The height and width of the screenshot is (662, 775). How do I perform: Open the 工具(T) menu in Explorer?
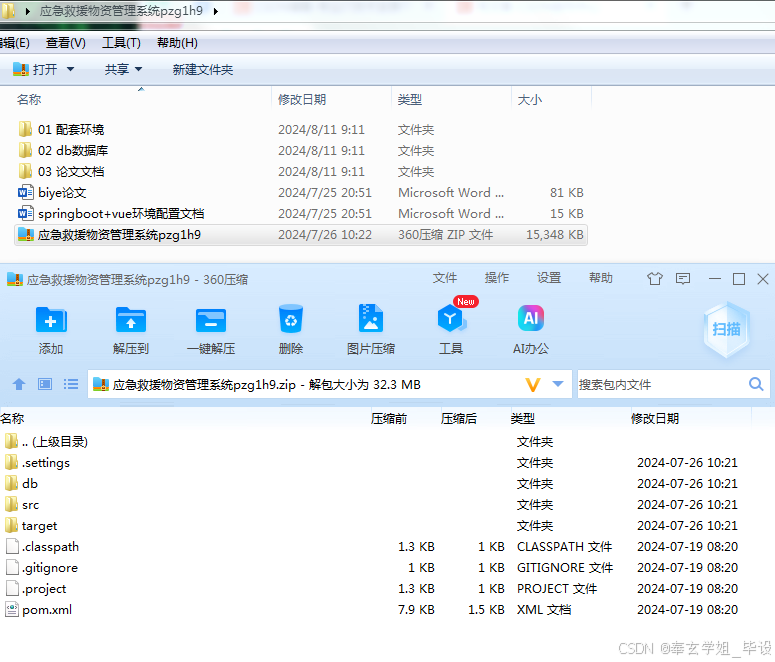122,43
